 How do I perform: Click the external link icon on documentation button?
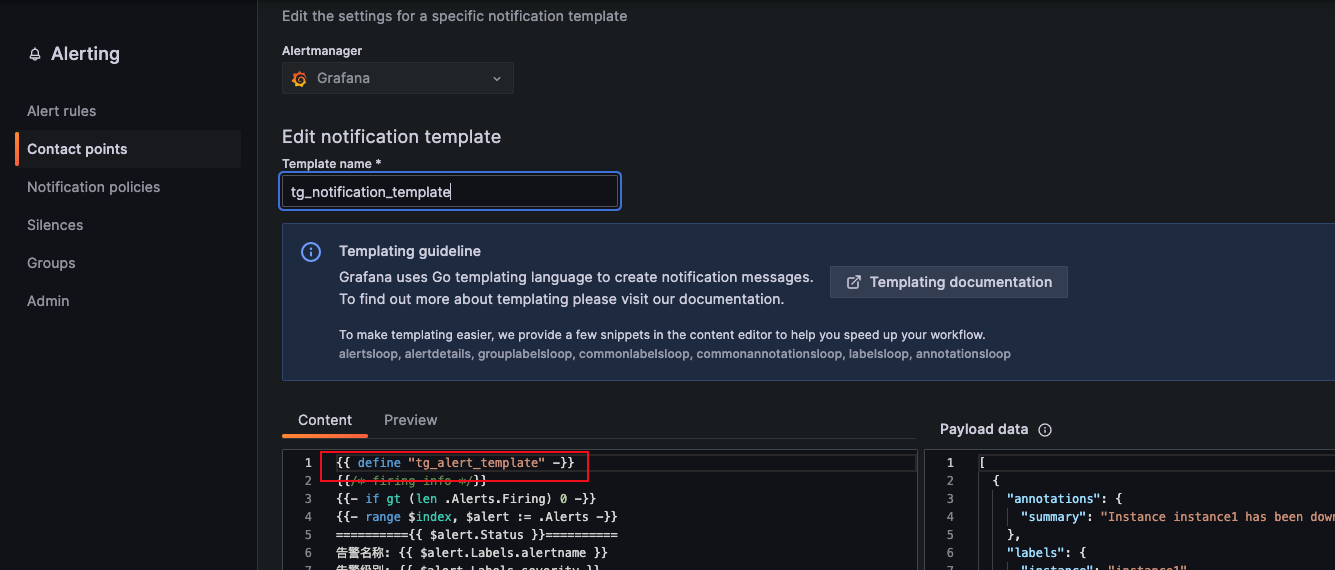tap(854, 282)
